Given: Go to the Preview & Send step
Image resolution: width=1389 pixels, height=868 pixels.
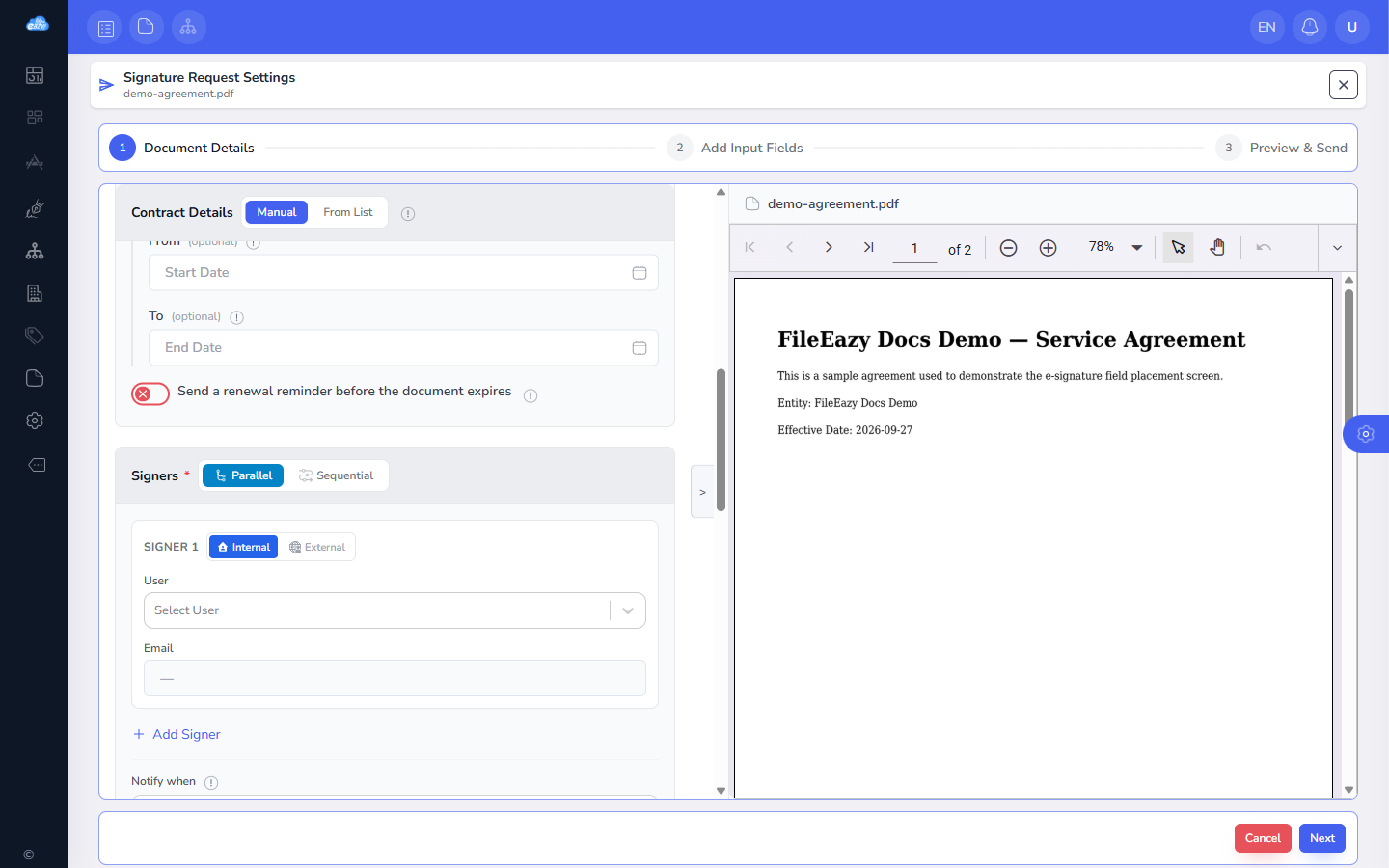Looking at the screenshot, I should pyautogui.click(x=1282, y=148).
